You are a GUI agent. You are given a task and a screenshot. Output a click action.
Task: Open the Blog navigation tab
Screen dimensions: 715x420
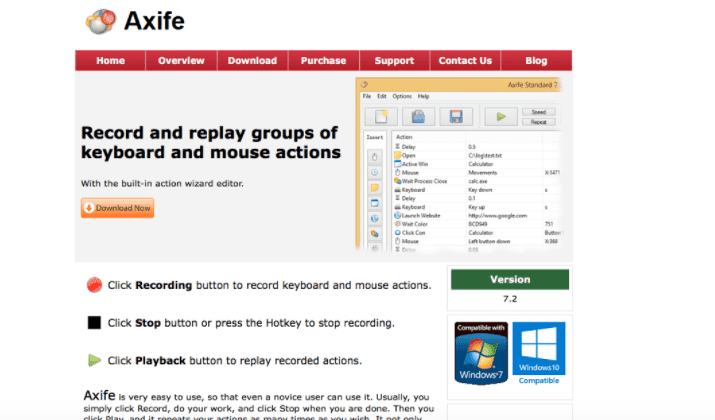click(536, 61)
